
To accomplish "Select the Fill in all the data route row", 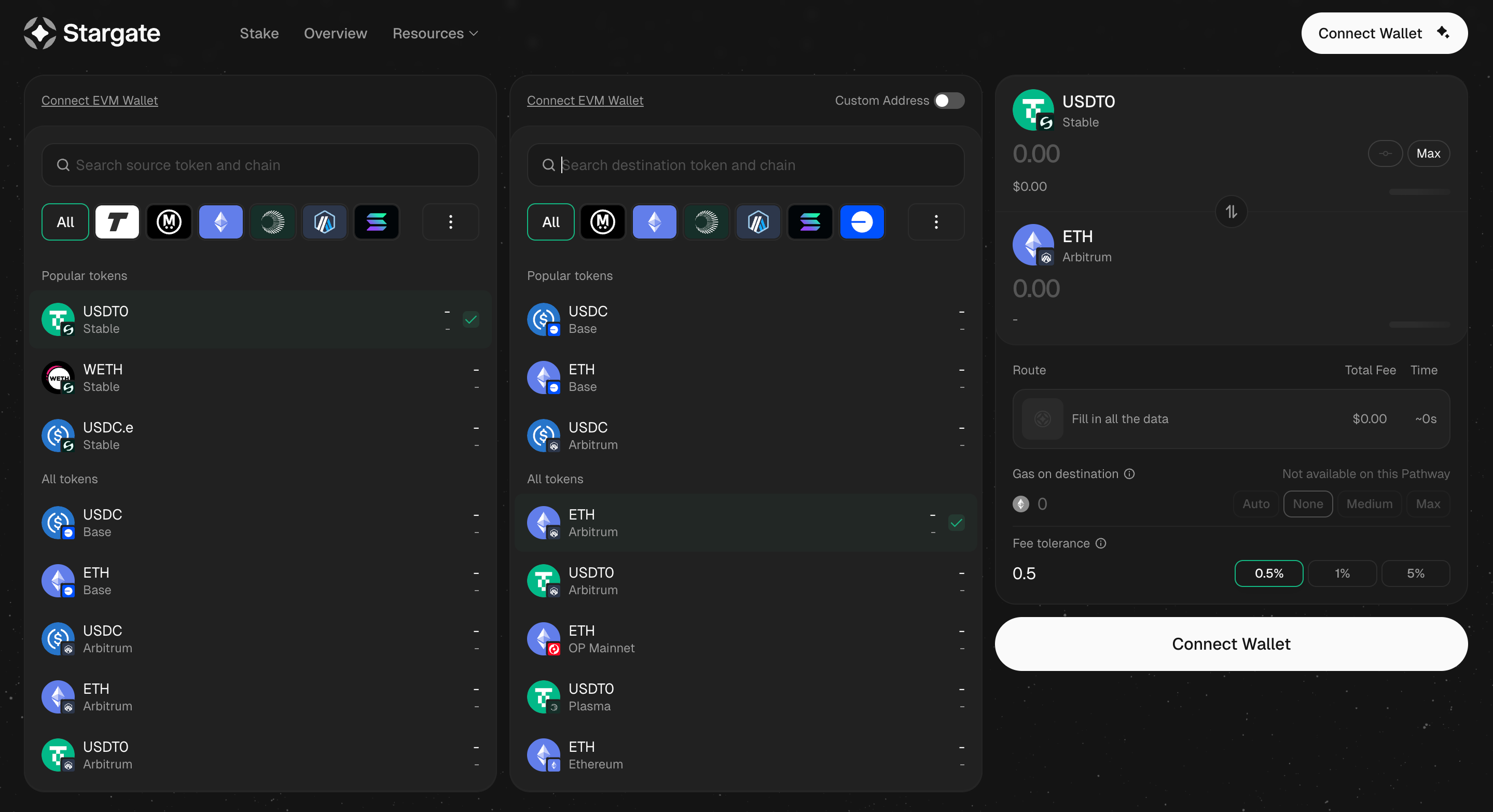I will [x=1231, y=419].
